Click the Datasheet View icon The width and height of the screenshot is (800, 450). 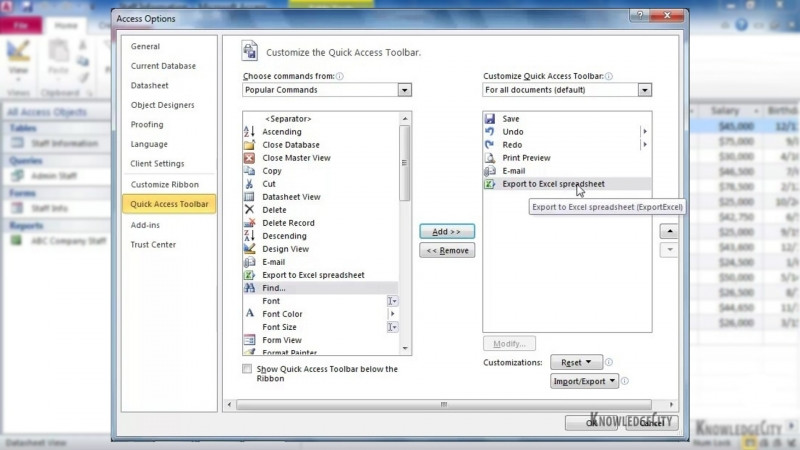(249, 197)
